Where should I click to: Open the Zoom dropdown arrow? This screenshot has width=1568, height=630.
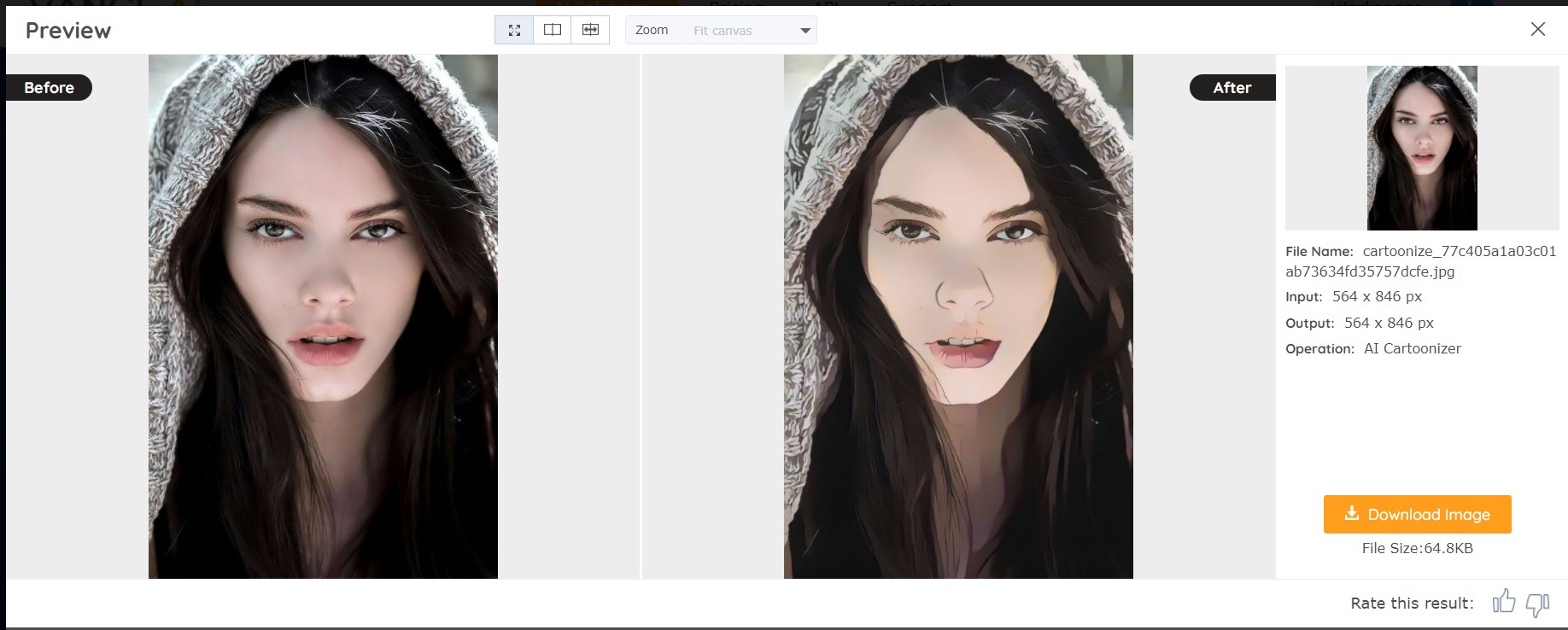pyautogui.click(x=804, y=31)
